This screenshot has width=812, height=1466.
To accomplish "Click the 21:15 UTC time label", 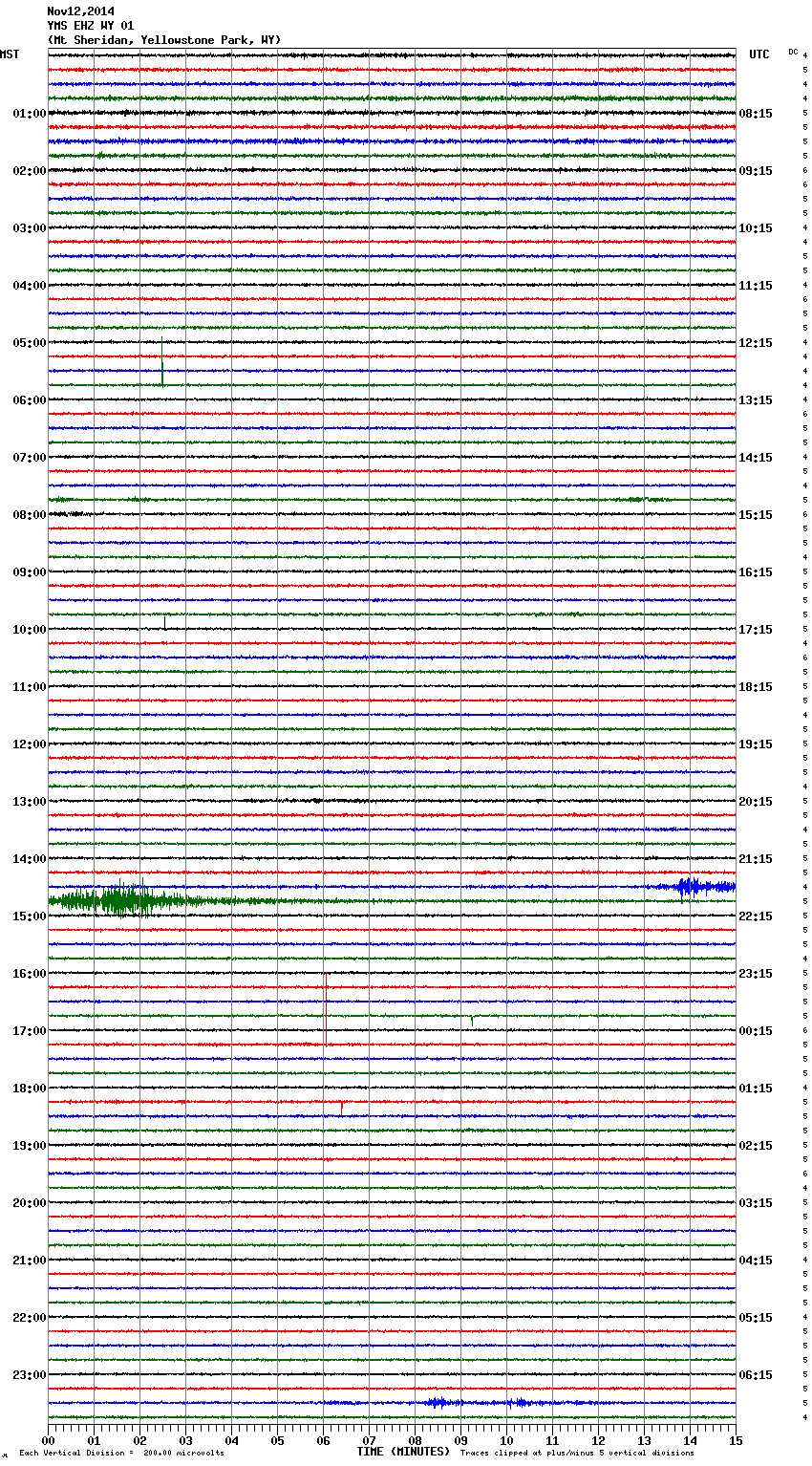I will click(x=756, y=859).
